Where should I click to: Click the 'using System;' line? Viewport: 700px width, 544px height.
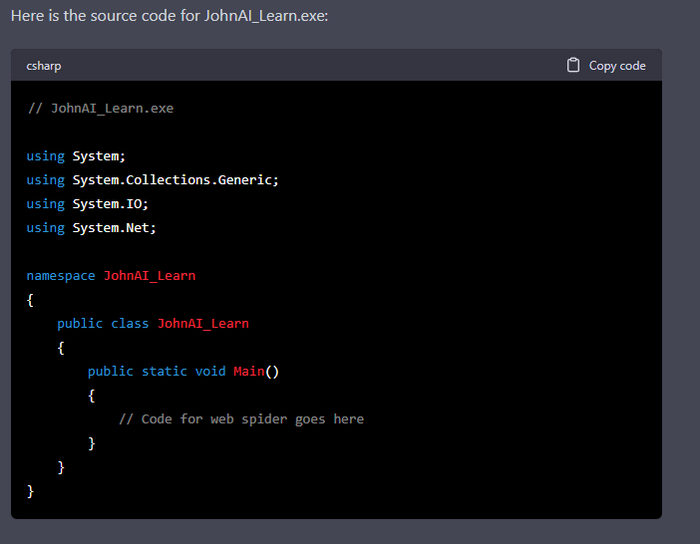point(76,156)
